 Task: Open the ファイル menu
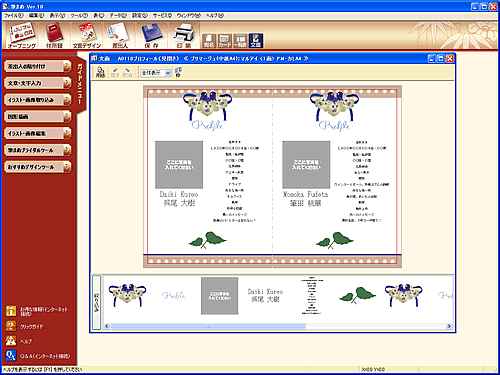pyautogui.click(x=13, y=15)
